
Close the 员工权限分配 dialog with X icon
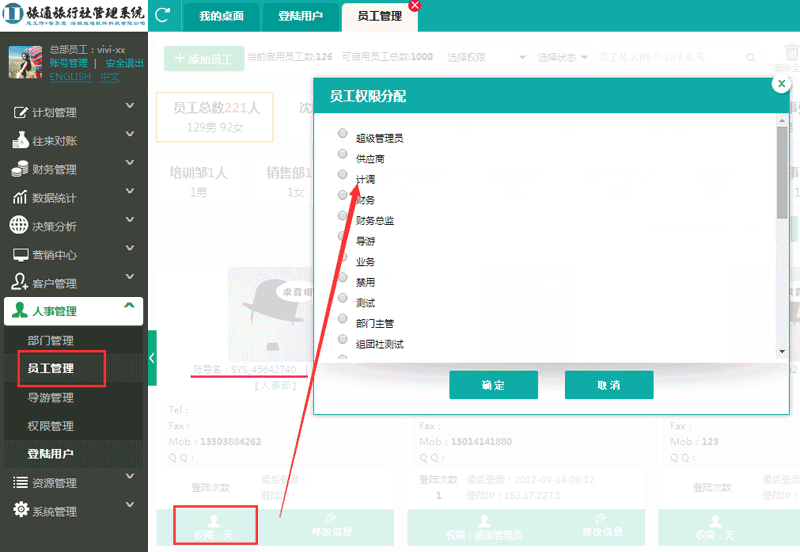point(781,85)
